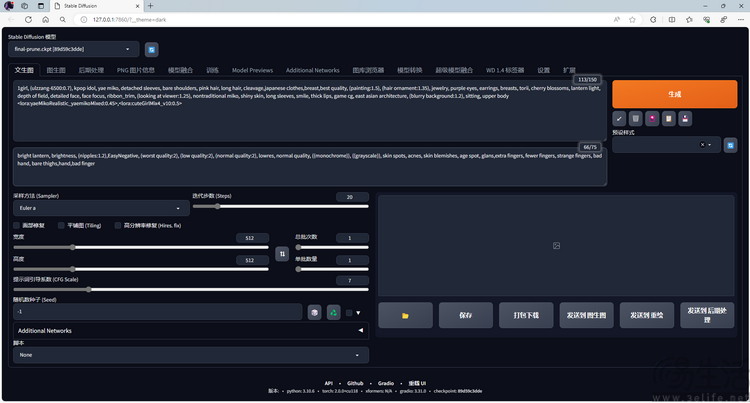Click the orange 生成 generate button

pyautogui.click(x=674, y=94)
